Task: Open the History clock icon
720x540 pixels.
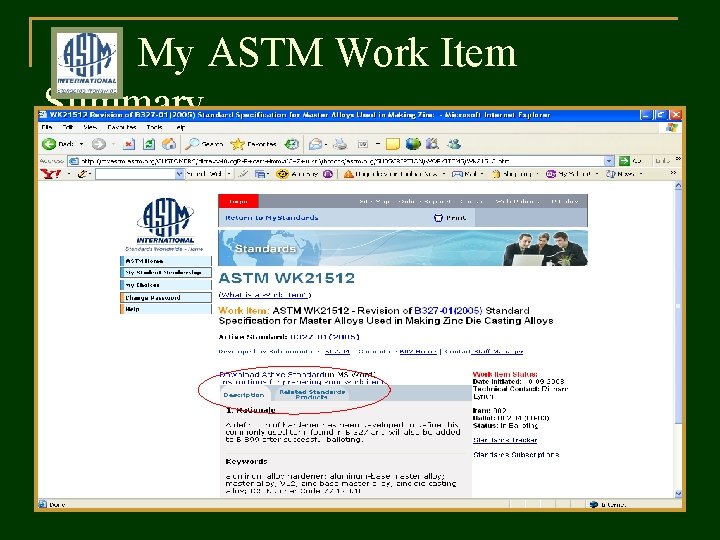Action: pos(292,144)
